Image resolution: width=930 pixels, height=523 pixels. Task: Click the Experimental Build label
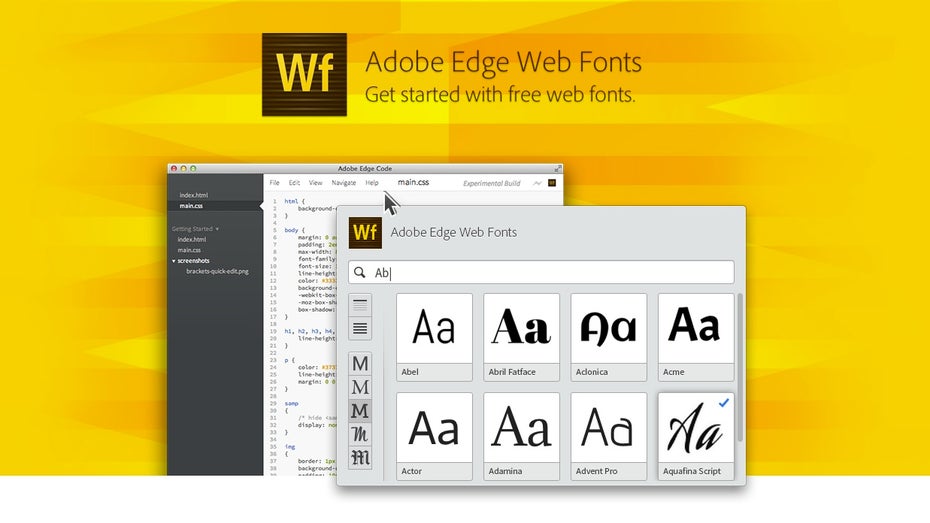pyautogui.click(x=491, y=183)
